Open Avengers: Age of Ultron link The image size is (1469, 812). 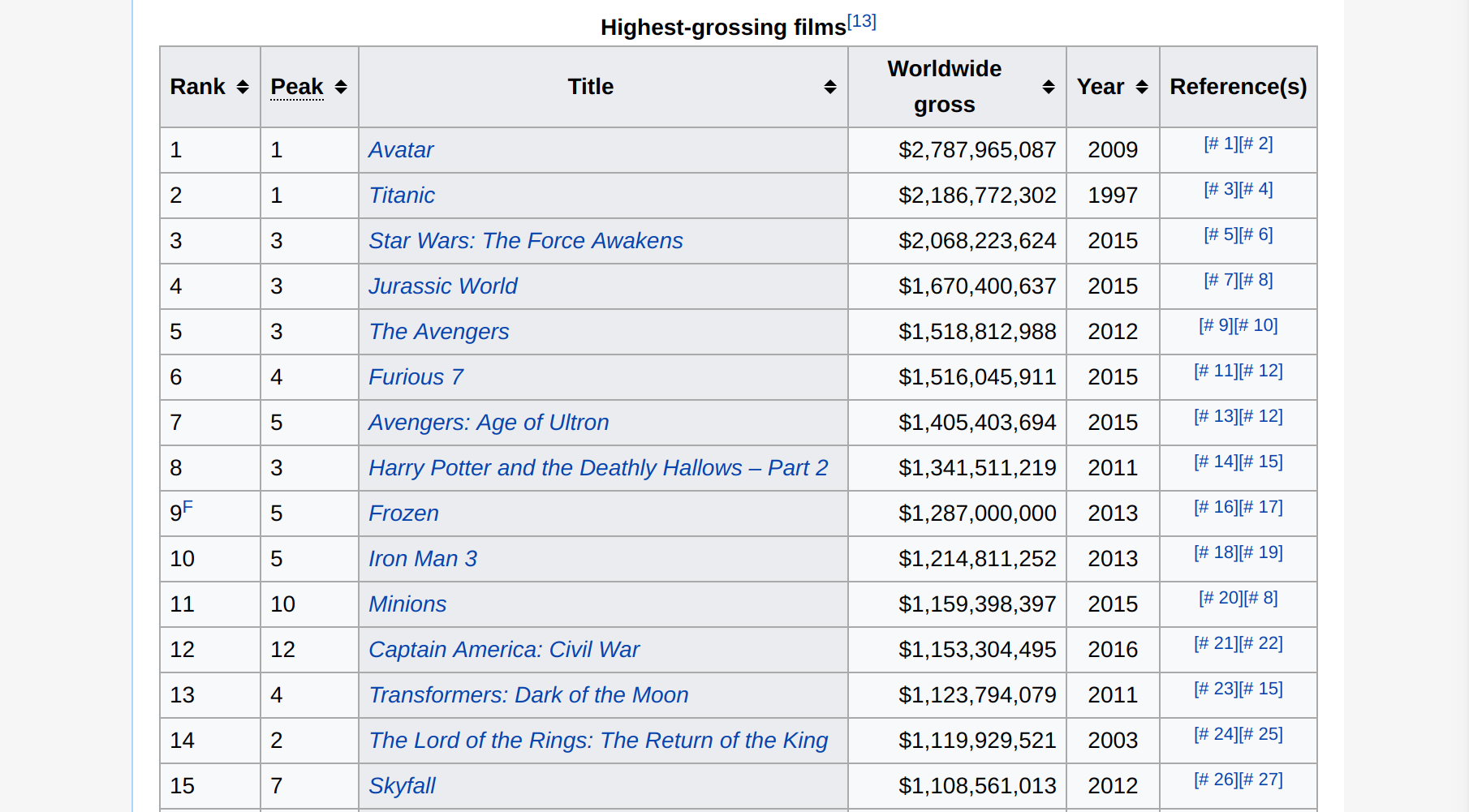[489, 423]
